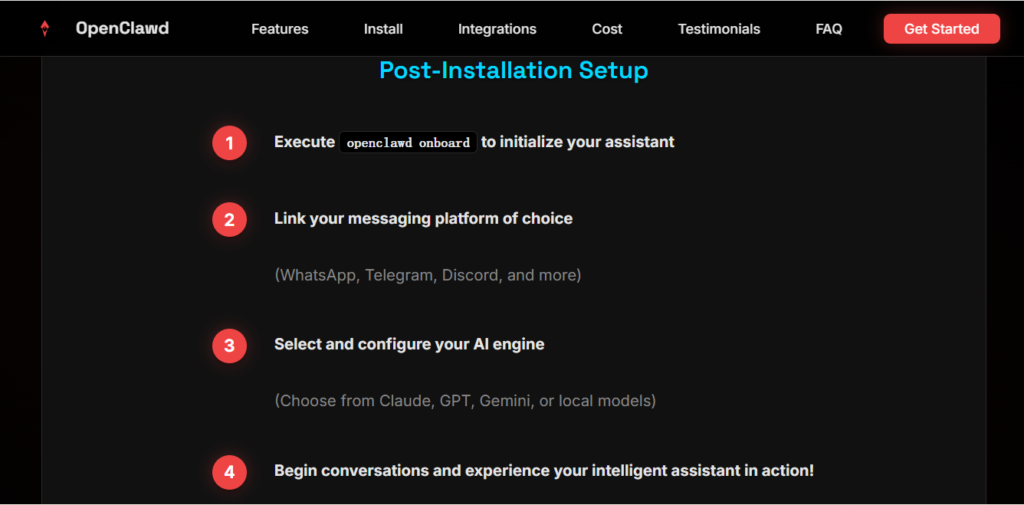Click Select and configure your AI engine

(x=409, y=344)
